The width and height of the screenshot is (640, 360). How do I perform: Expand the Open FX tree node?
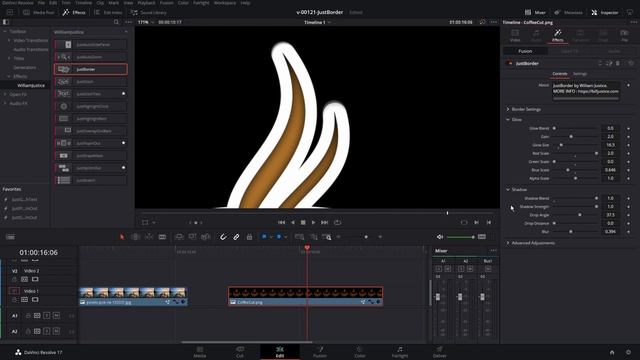[5, 94]
